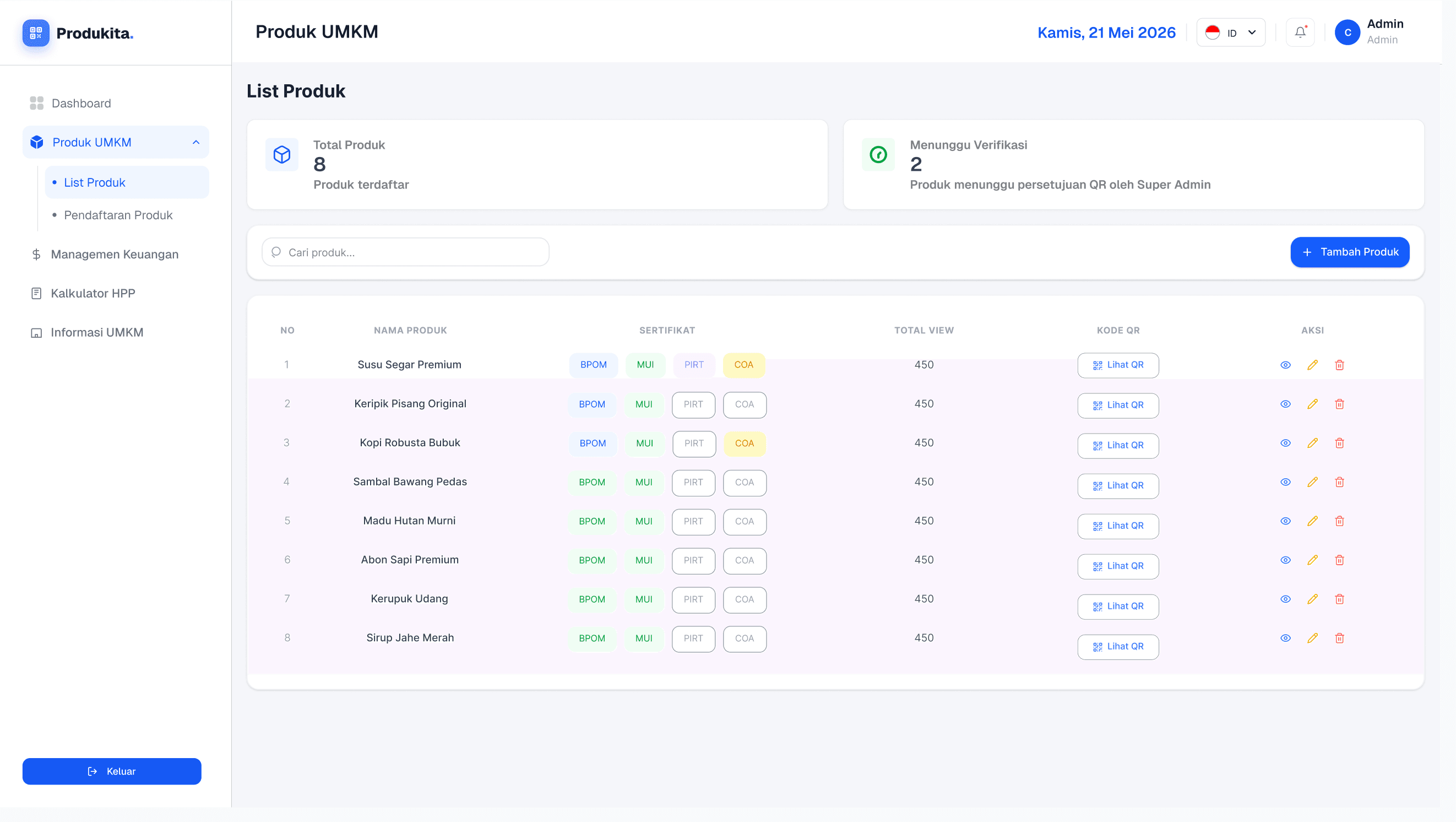
Task: Go to Managemen Keuangan menu
Action: [x=114, y=255]
